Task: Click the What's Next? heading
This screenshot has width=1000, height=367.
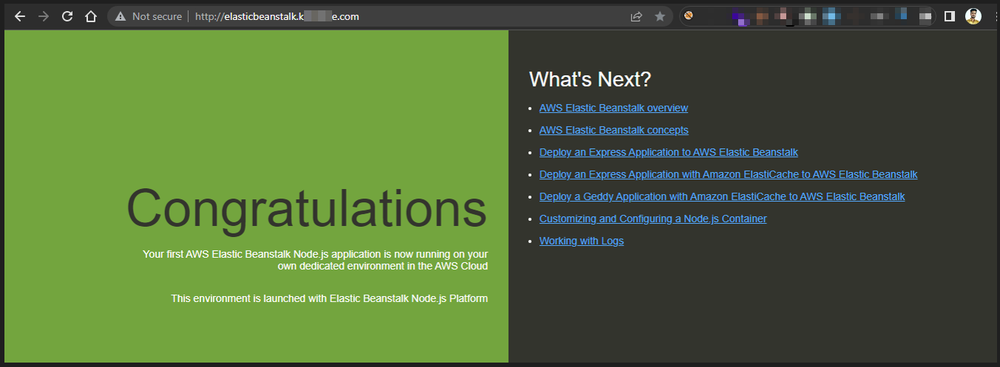Action: 590,79
